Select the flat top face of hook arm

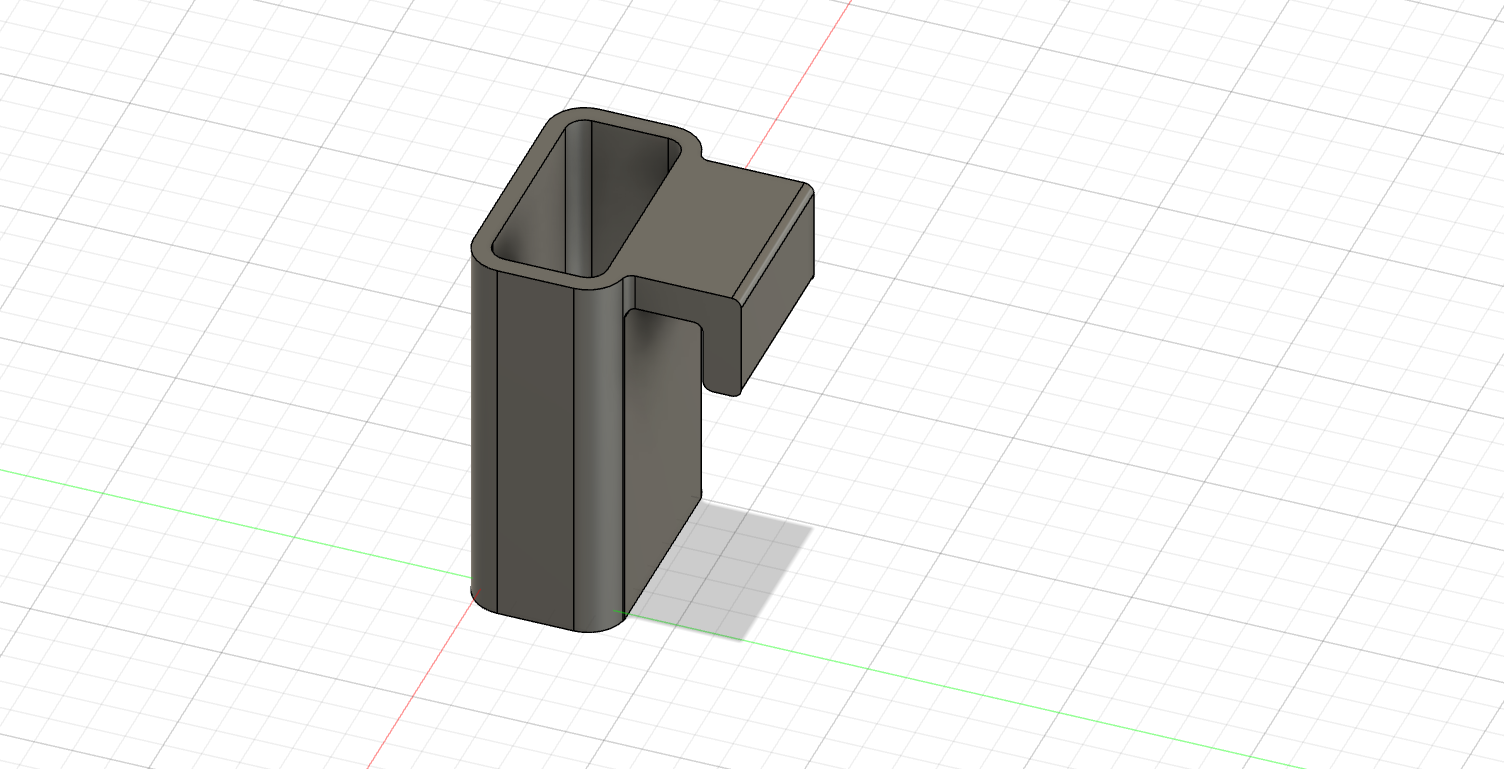pyautogui.click(x=714, y=225)
